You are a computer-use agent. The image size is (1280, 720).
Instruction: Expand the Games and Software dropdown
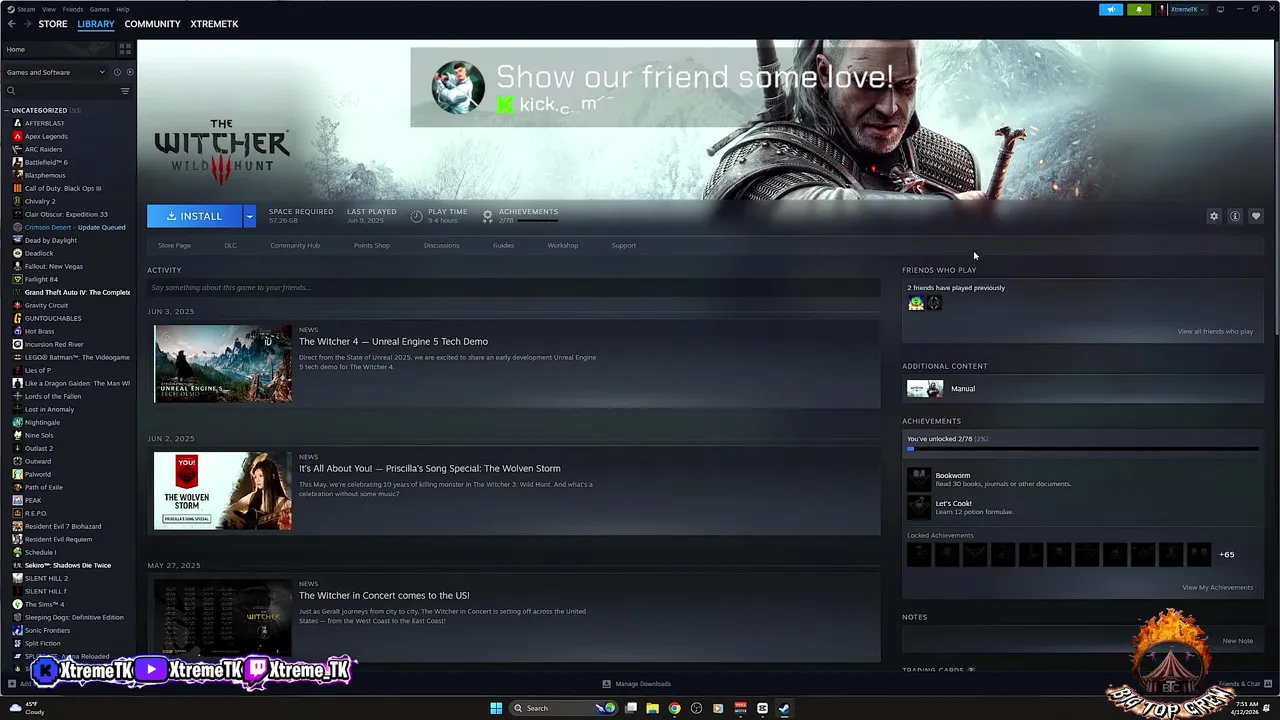(55, 72)
